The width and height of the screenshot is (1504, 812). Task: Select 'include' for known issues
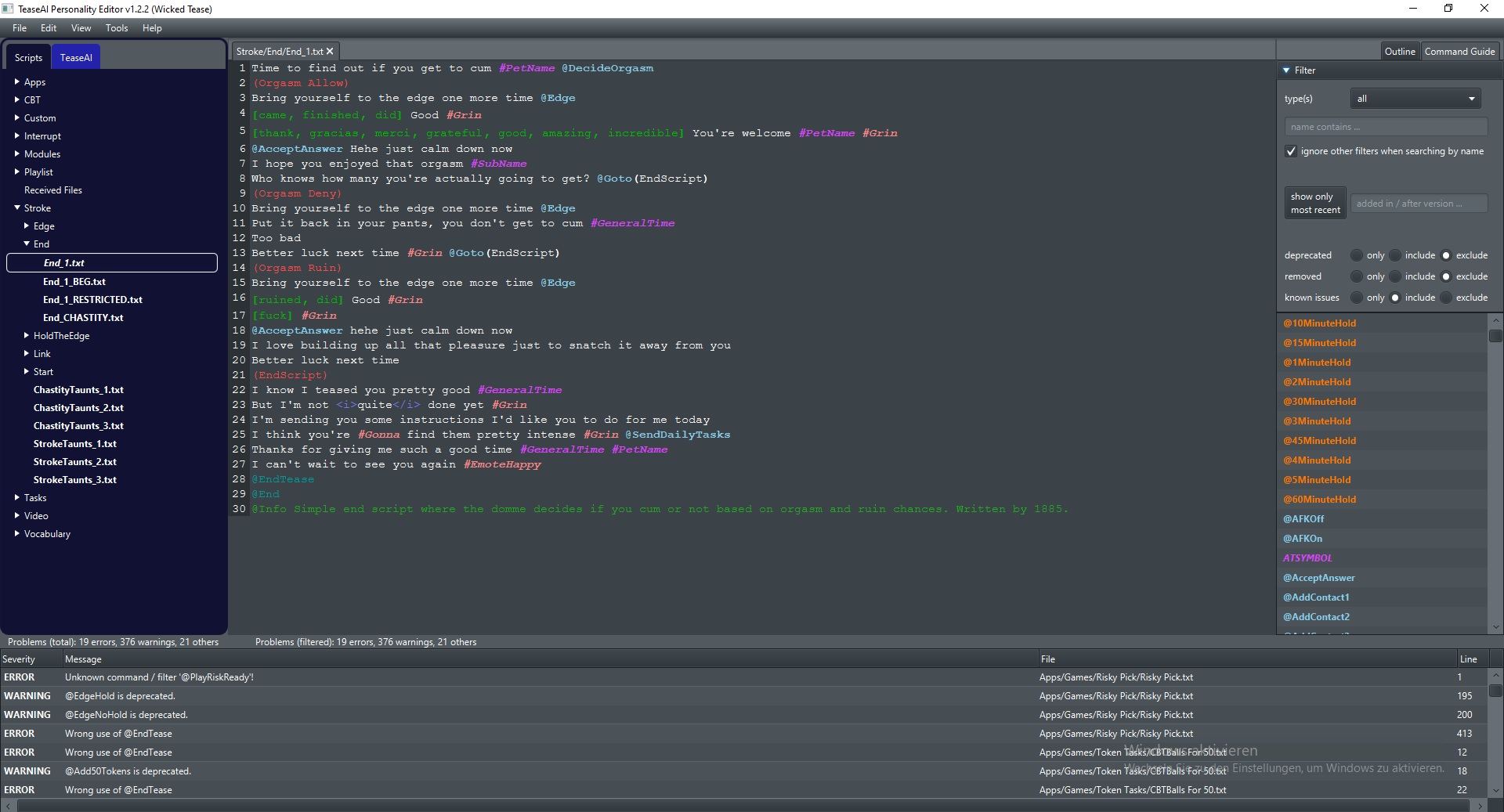1395,298
